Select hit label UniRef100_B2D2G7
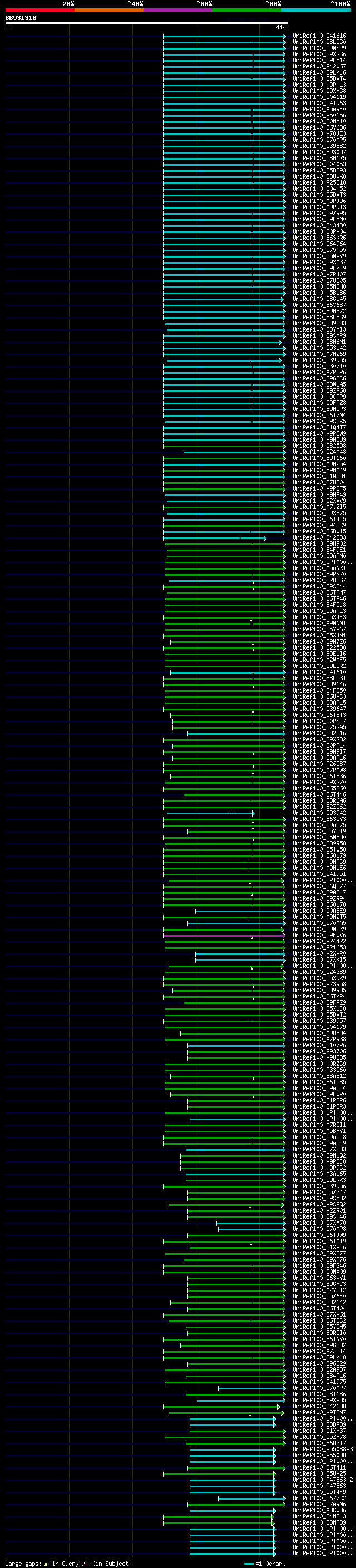 [x=319, y=581]
